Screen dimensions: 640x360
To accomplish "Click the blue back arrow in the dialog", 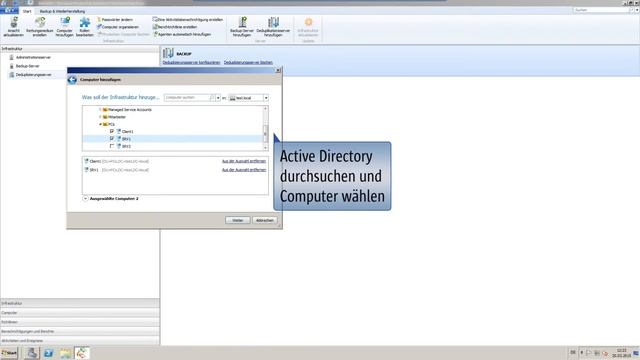I will [72, 80].
